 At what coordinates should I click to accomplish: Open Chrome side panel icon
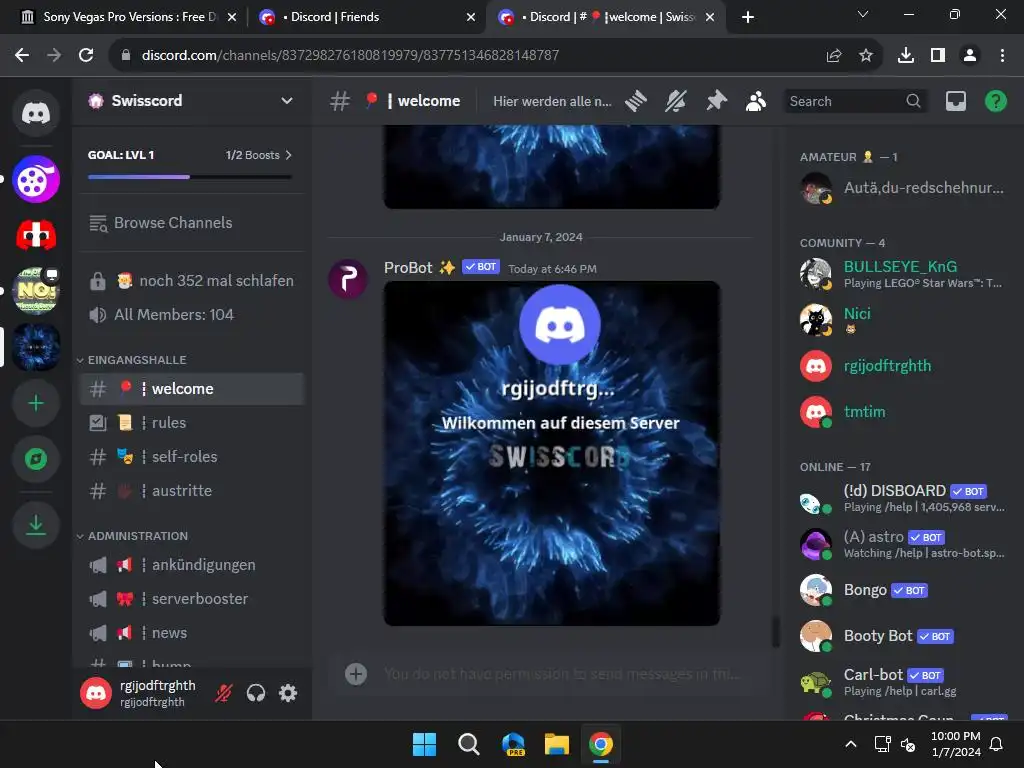938,56
